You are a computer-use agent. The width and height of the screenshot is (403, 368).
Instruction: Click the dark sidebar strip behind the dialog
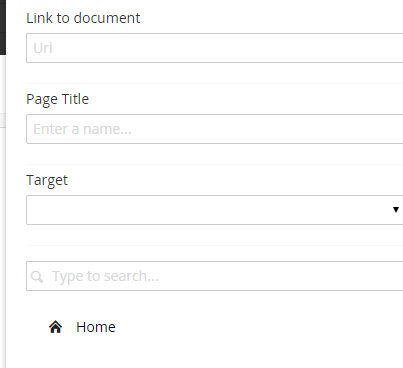[3, 27]
